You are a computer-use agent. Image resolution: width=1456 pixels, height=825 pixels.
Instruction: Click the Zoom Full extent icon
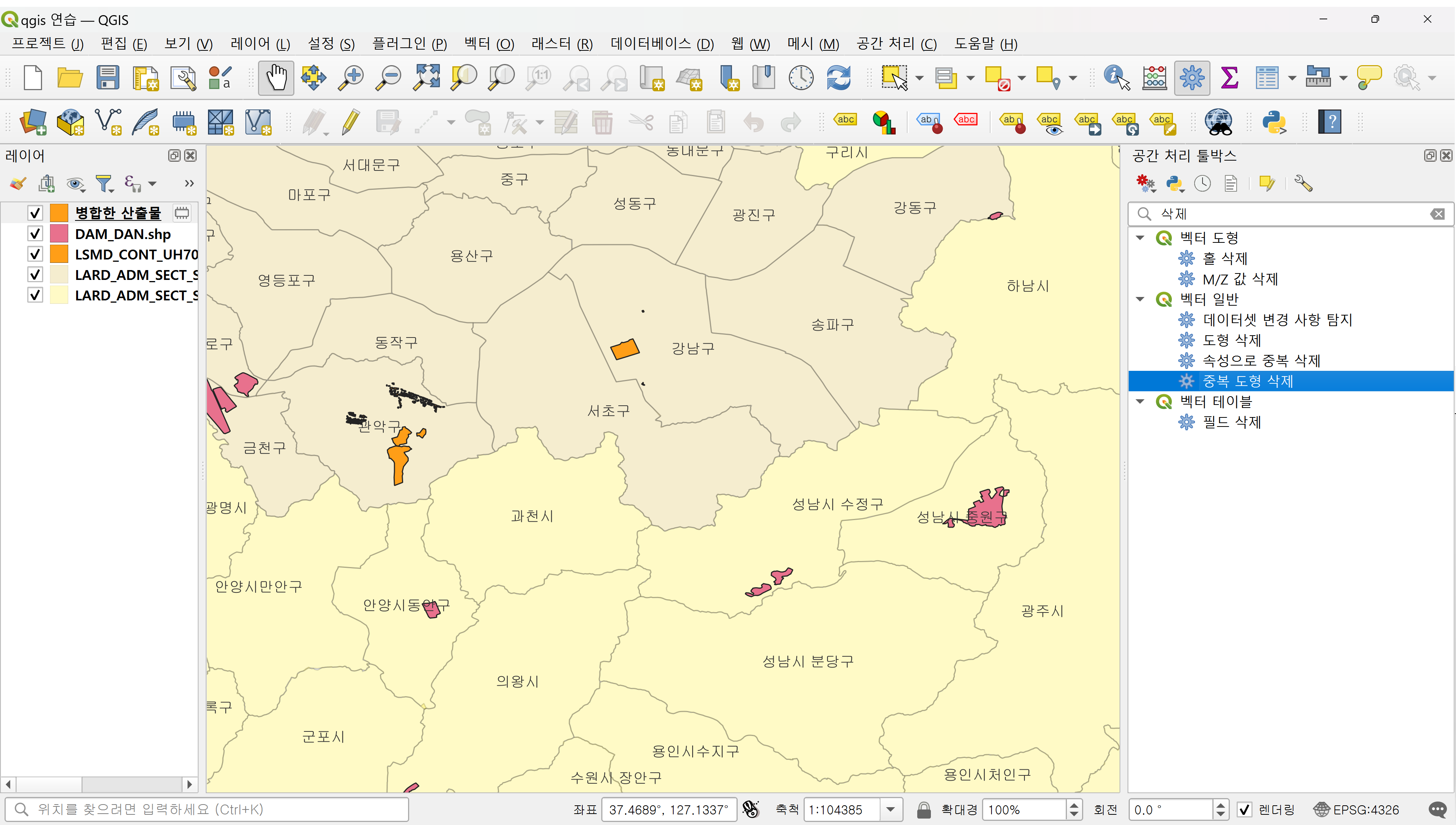click(x=427, y=78)
